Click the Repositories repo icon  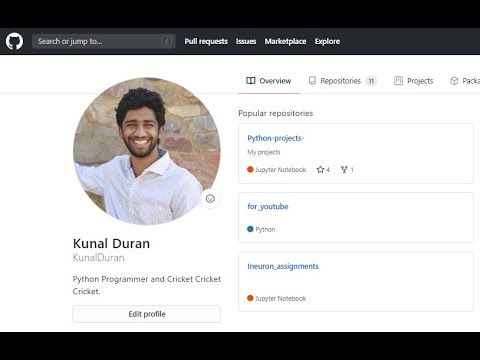tap(312, 81)
